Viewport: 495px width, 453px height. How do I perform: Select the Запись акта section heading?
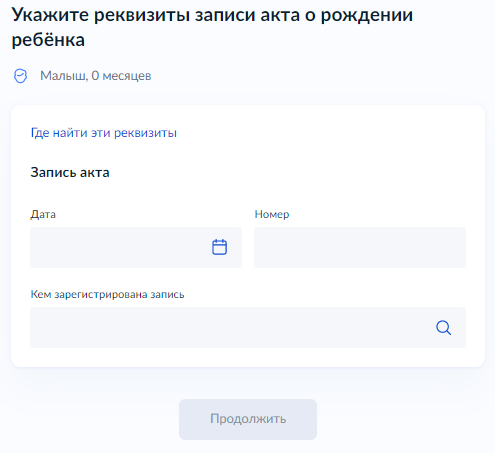(x=70, y=172)
